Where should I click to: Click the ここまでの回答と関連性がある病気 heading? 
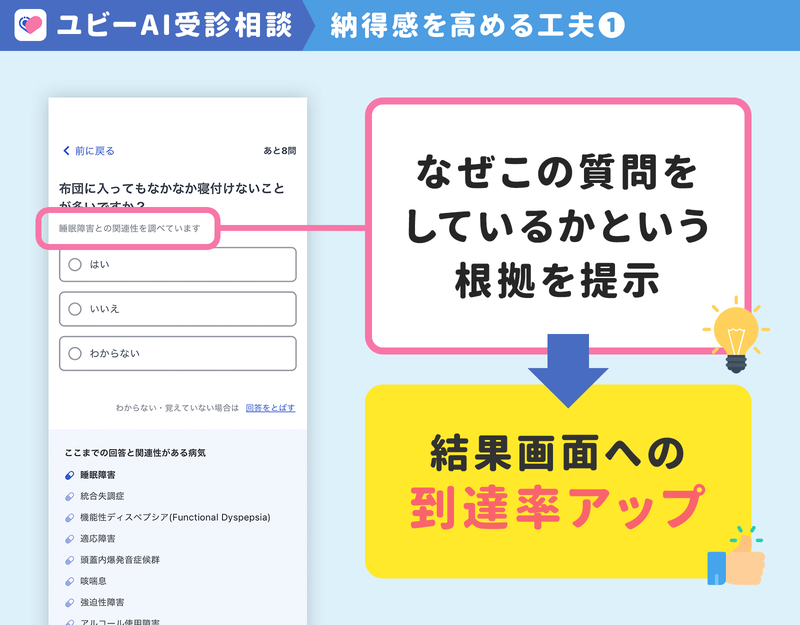point(135,453)
